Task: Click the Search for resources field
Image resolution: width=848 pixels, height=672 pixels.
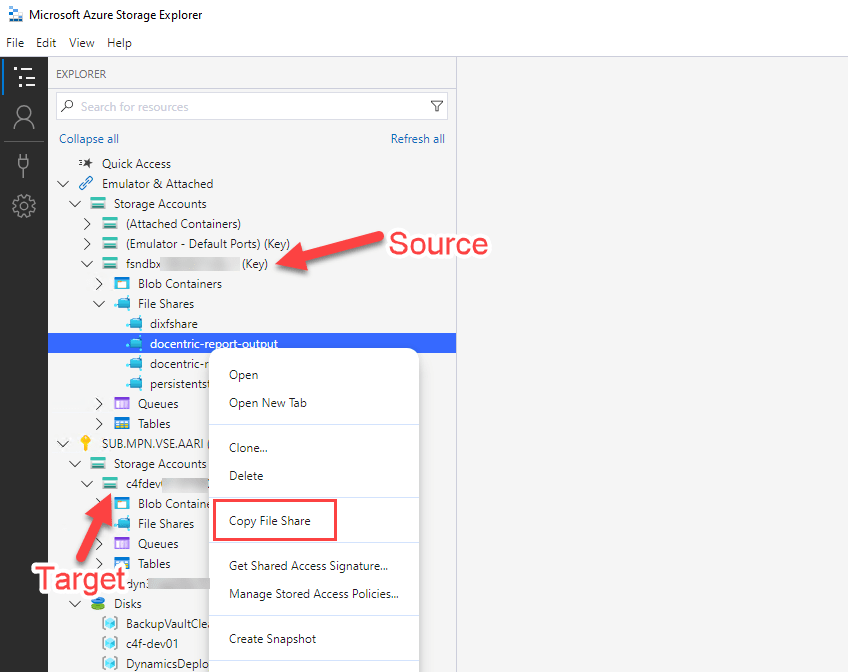Action: pyautogui.click(x=252, y=107)
